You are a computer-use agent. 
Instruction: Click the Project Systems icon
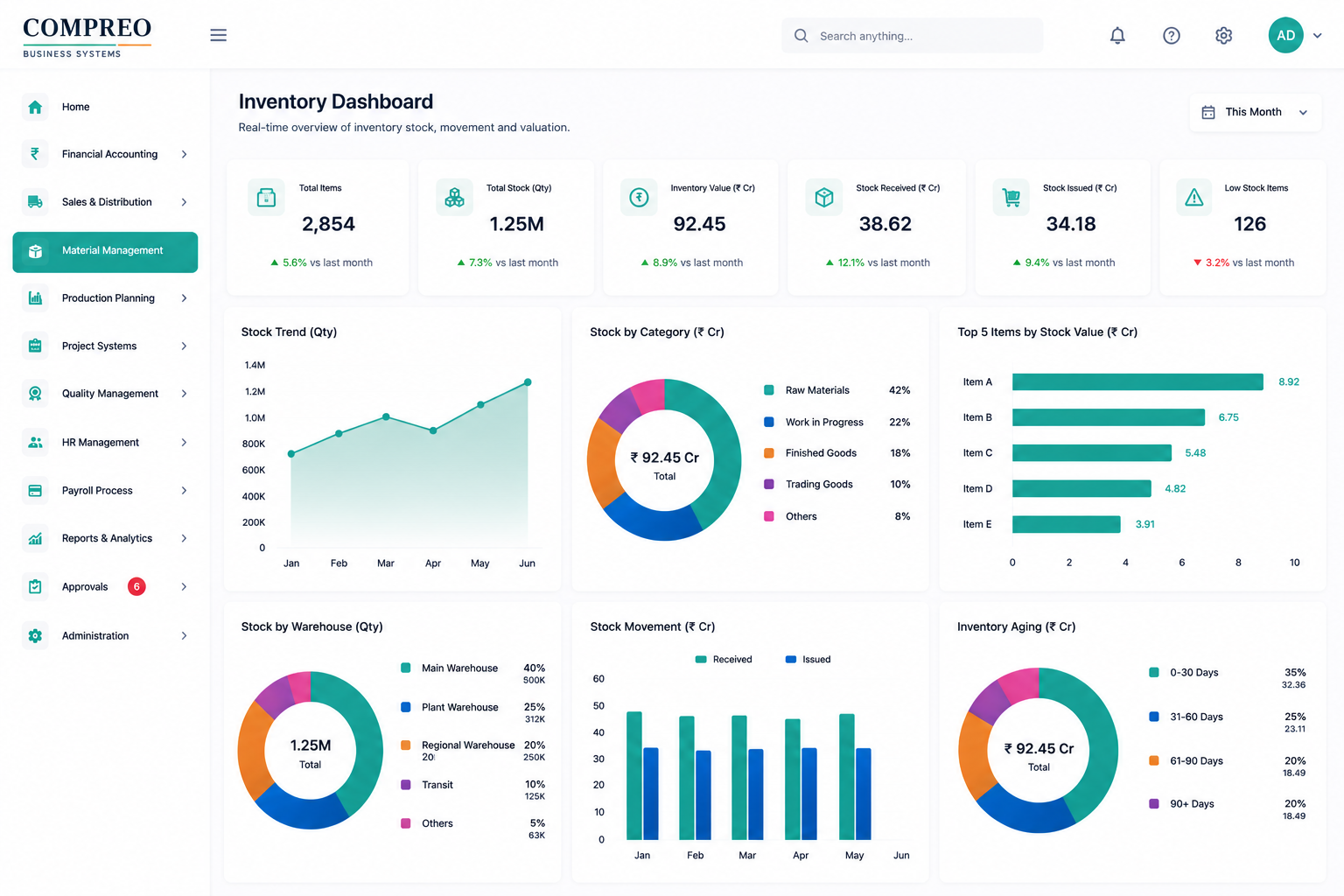click(35, 346)
